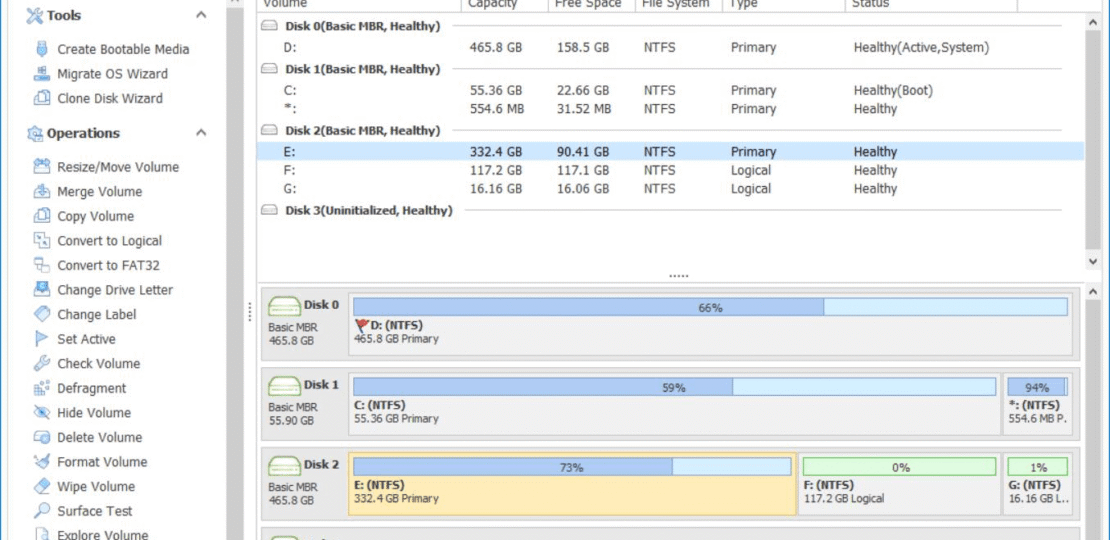Sort by the Type column header
Viewport: 1110px width, 540px height.
[x=784, y=5]
